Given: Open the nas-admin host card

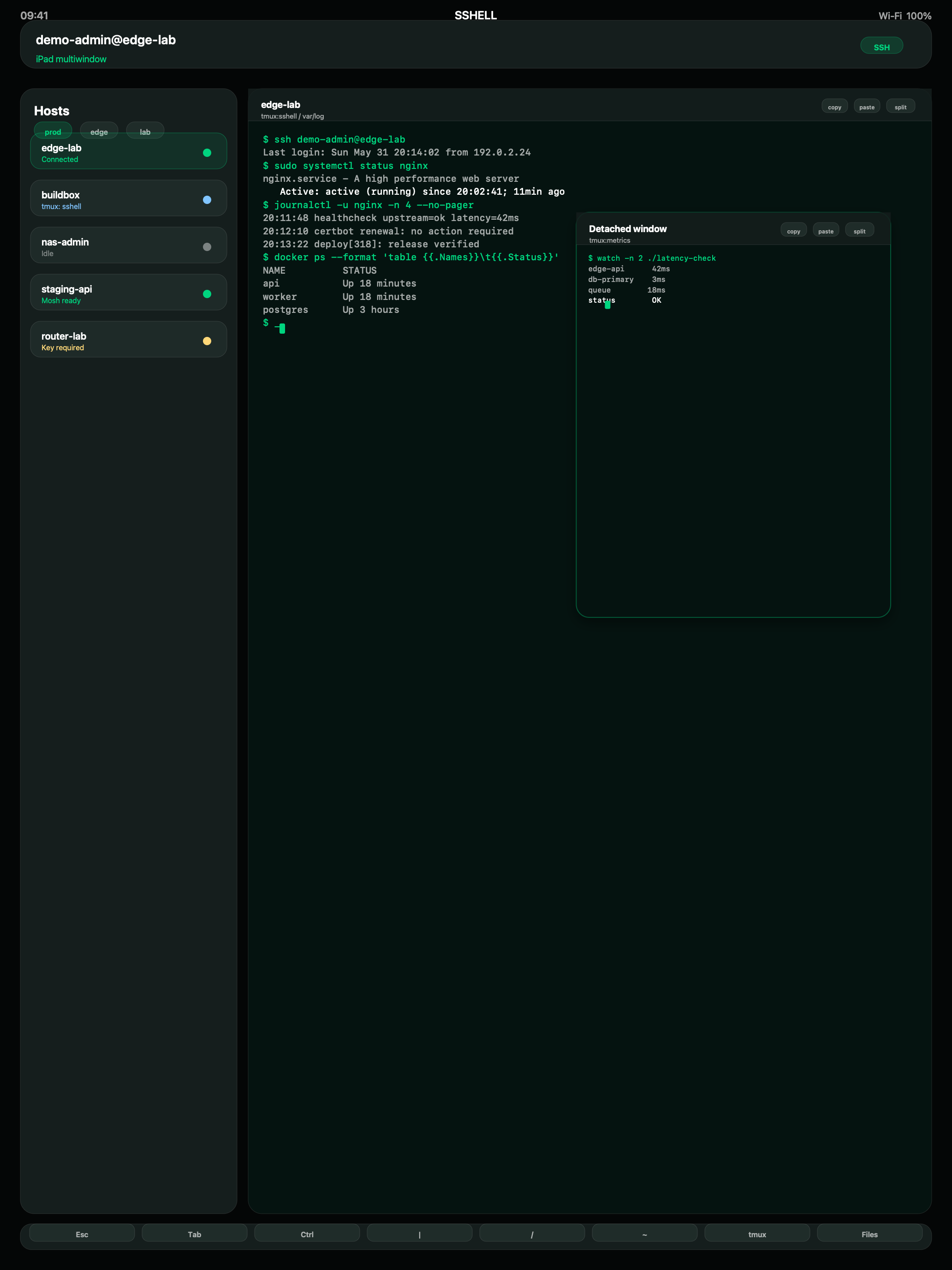Looking at the screenshot, I should [129, 246].
